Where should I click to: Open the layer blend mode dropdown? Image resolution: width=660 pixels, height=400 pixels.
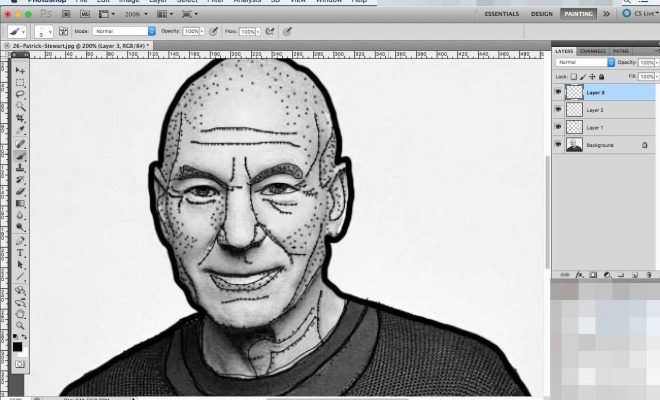[585, 62]
